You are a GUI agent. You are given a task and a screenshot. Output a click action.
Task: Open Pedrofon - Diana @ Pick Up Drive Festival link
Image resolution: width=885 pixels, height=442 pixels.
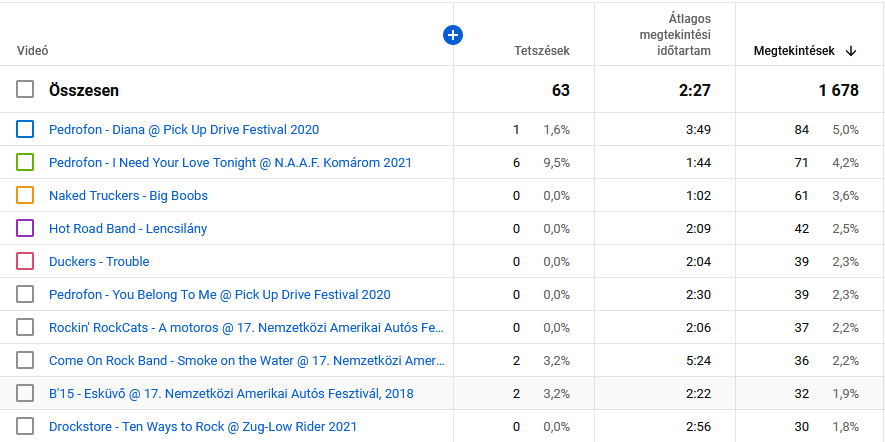184,129
